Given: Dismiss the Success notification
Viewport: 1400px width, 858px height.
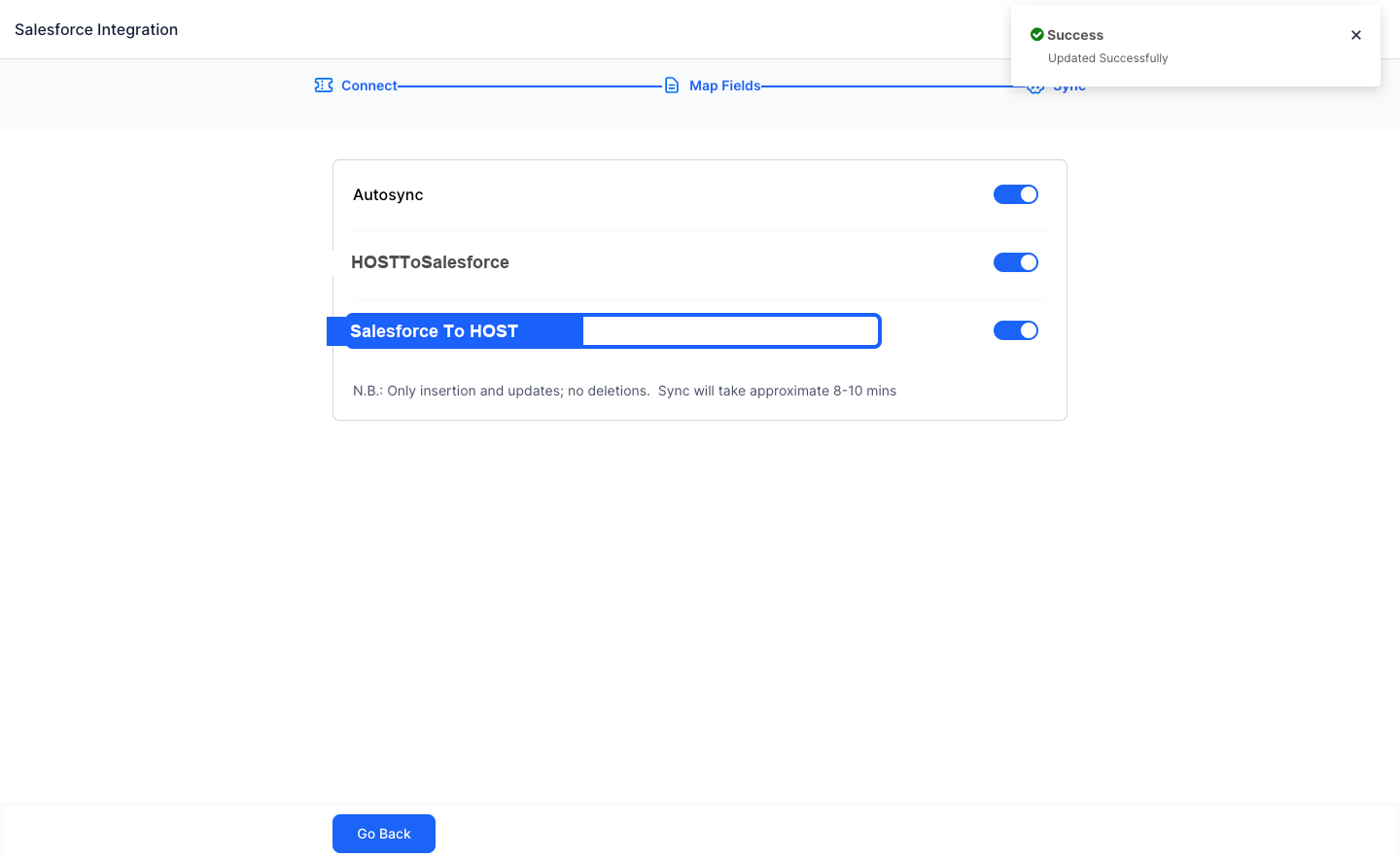Looking at the screenshot, I should tap(1356, 35).
